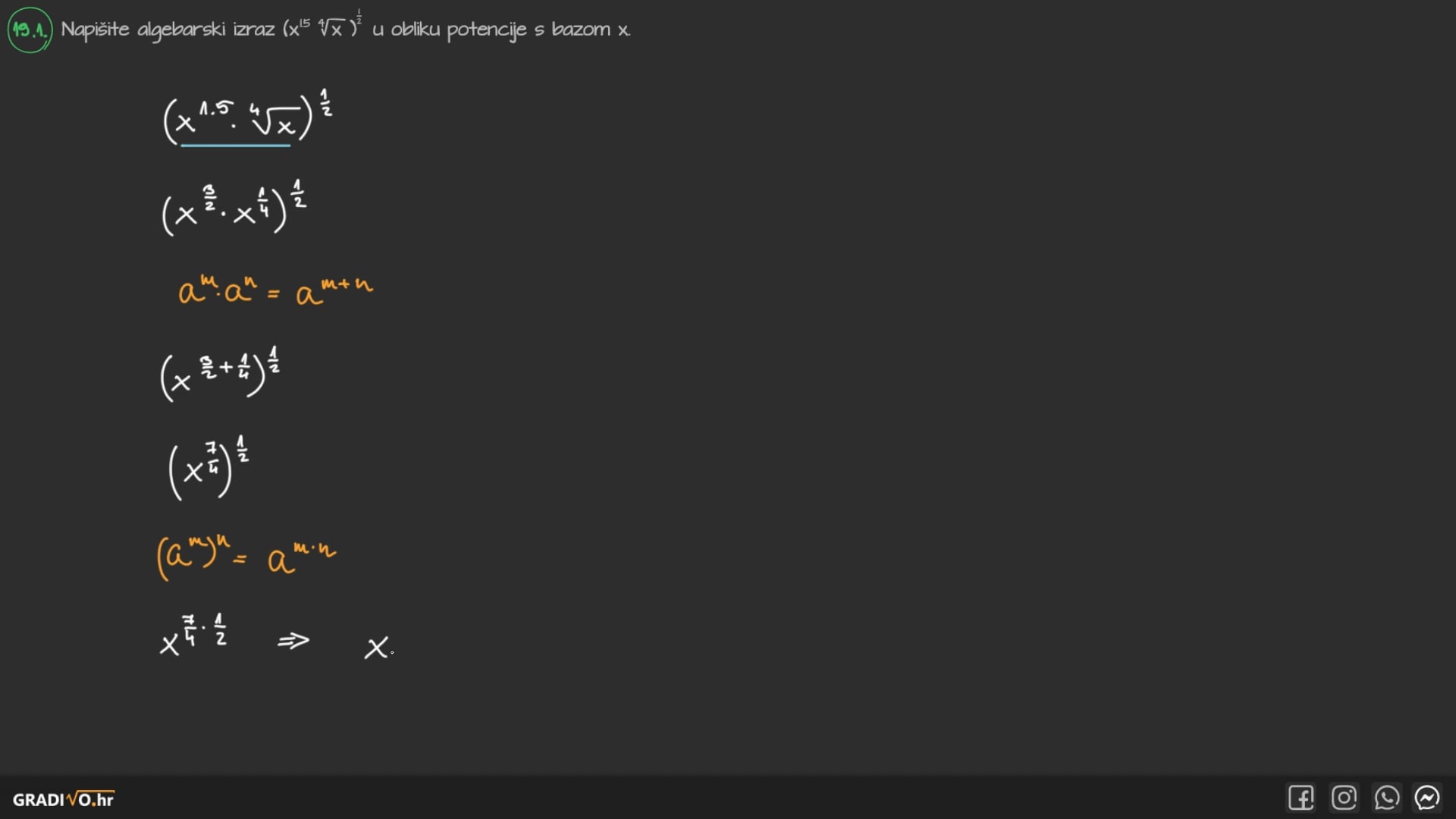The image size is (1456, 819).
Task: Click the final x after the arrow
Action: (x=376, y=648)
